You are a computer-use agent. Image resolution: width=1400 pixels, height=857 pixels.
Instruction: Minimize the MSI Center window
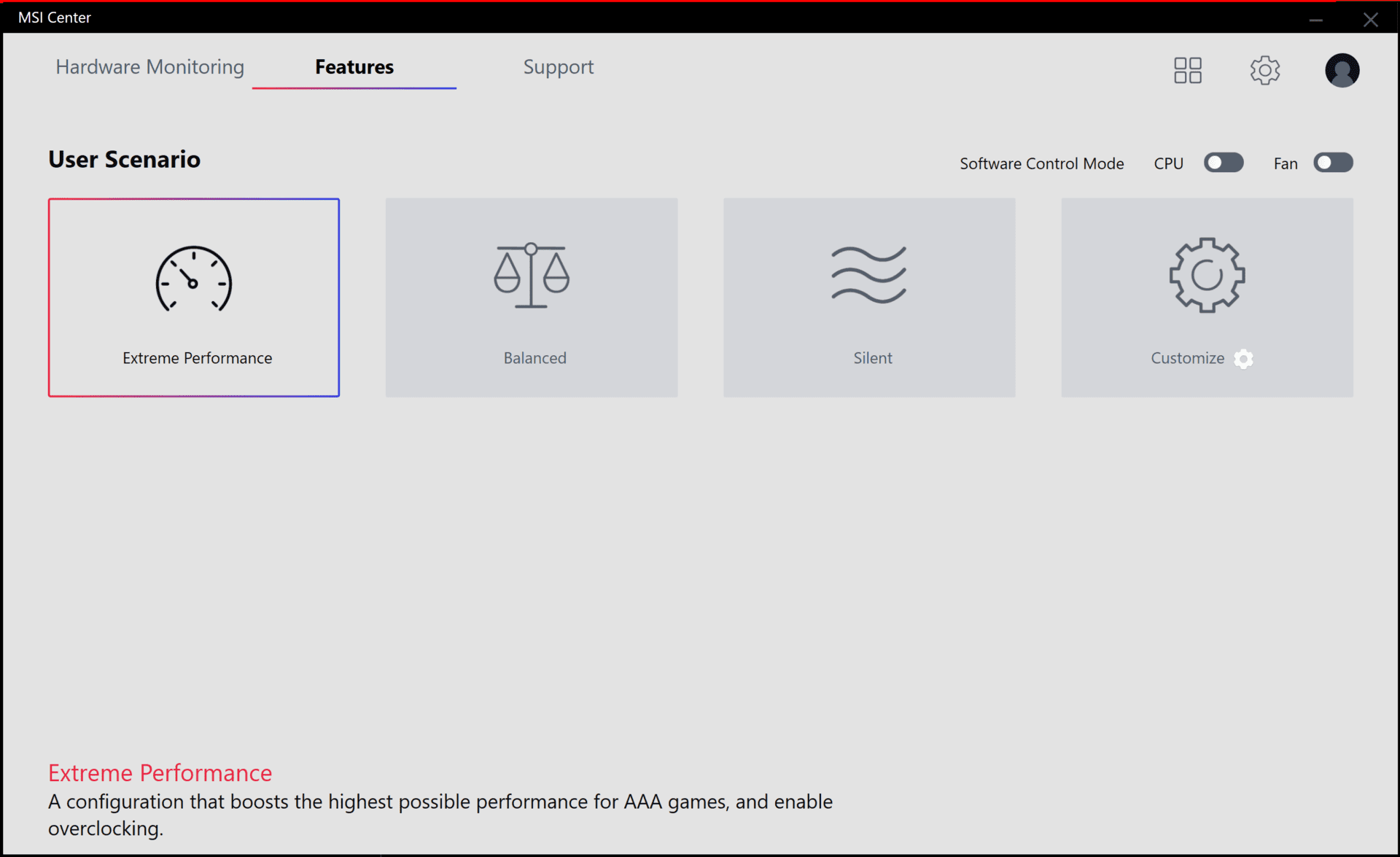tap(1315, 20)
